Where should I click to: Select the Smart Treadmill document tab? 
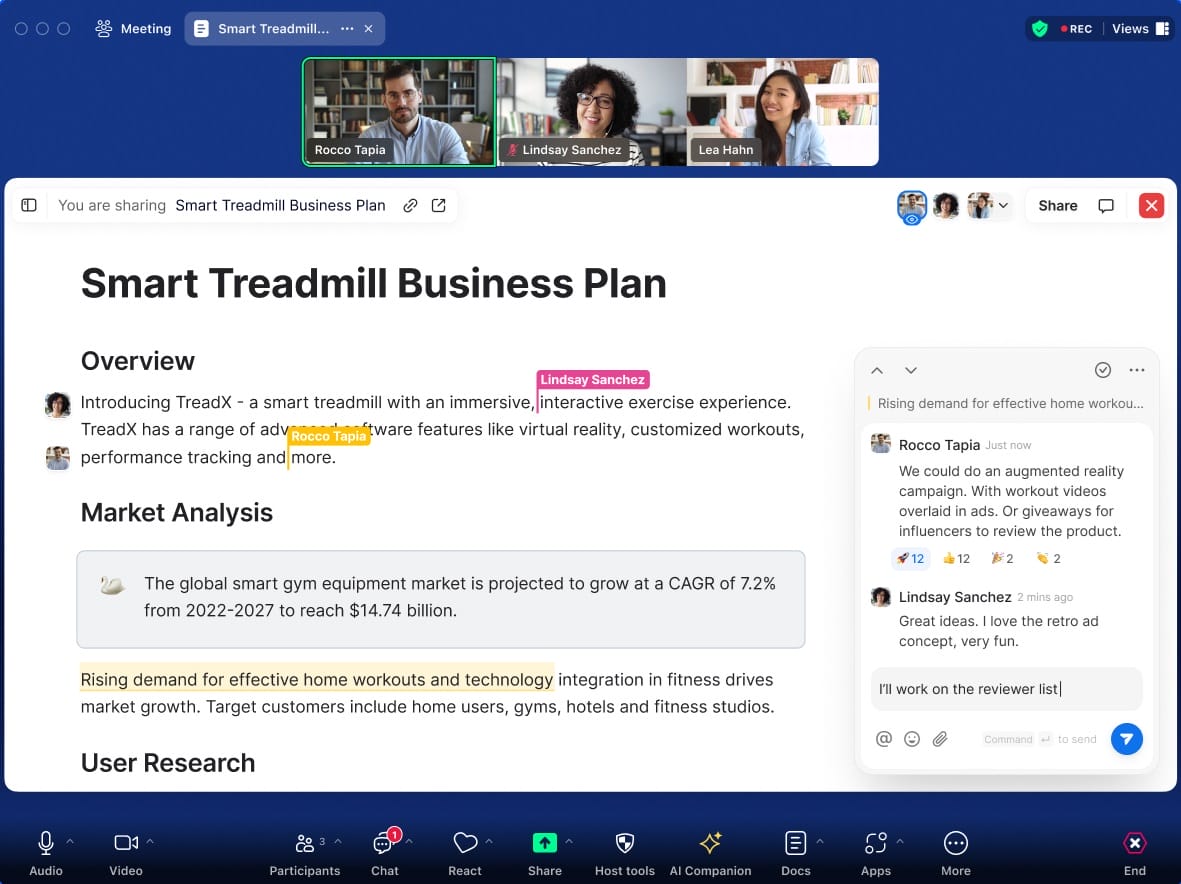point(277,28)
